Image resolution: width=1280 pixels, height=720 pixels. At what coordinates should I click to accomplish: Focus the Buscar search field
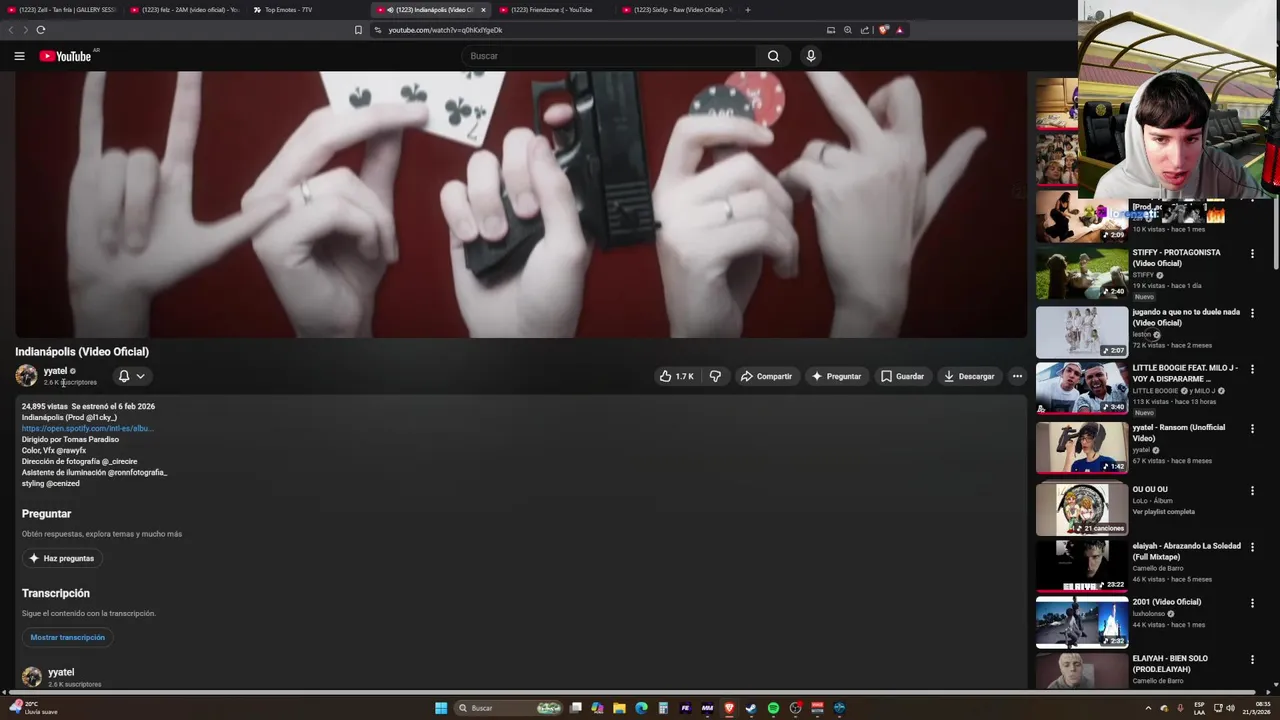click(x=610, y=56)
